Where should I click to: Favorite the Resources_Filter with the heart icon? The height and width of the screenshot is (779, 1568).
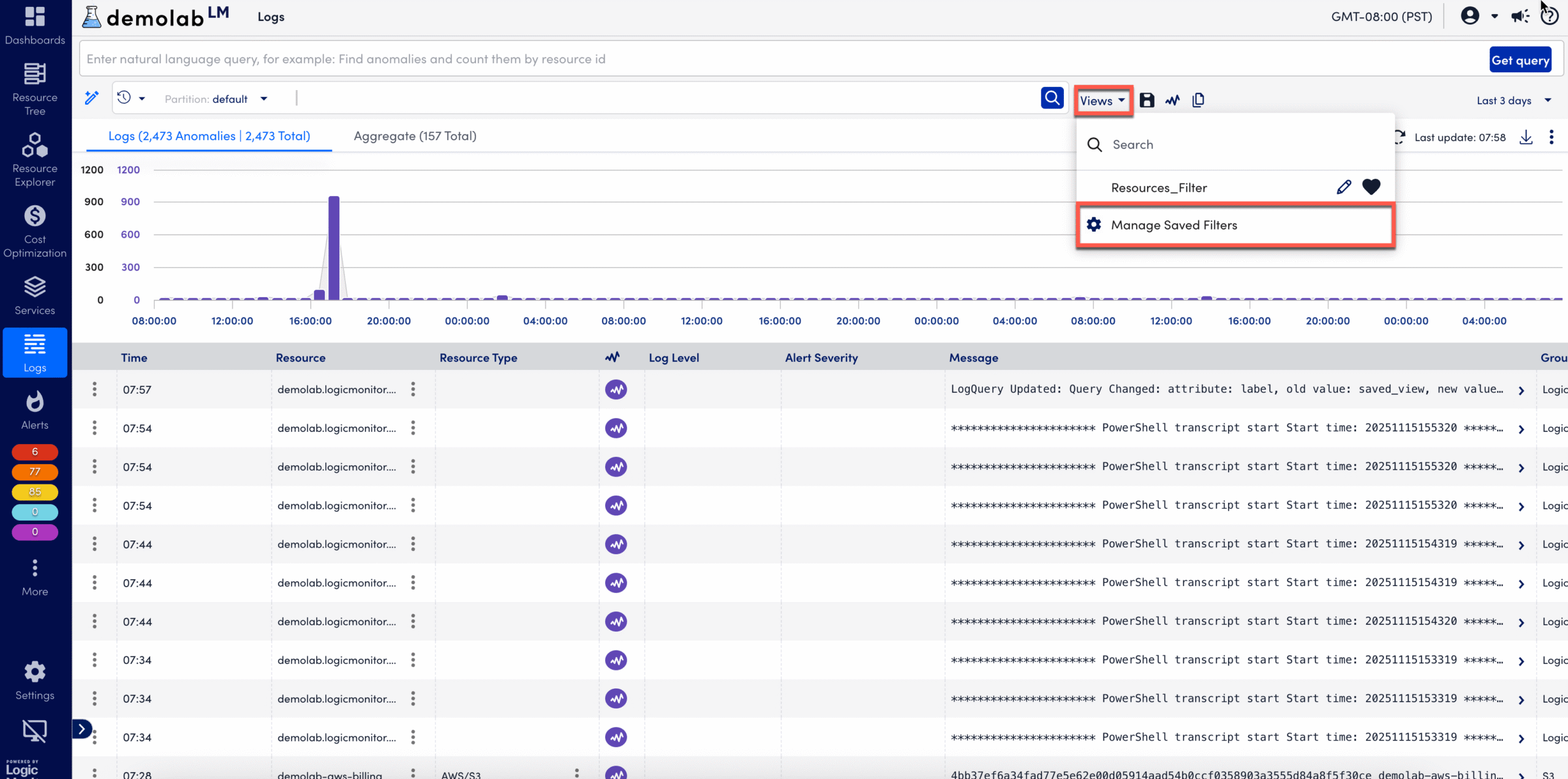tap(1371, 187)
